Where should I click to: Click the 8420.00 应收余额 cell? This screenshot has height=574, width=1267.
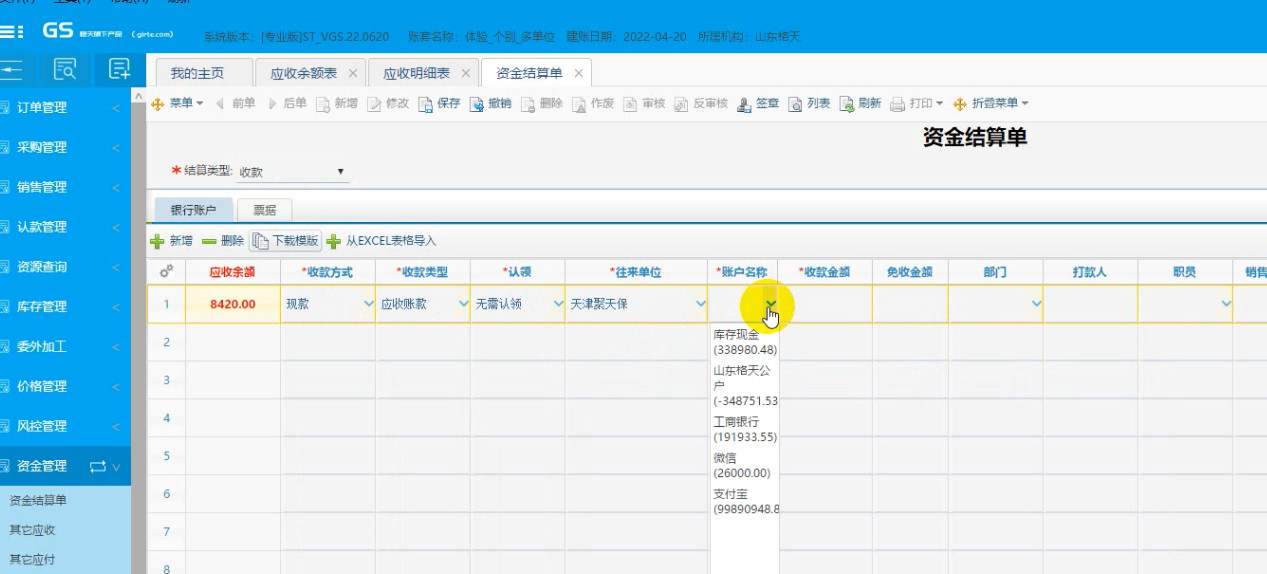click(232, 304)
